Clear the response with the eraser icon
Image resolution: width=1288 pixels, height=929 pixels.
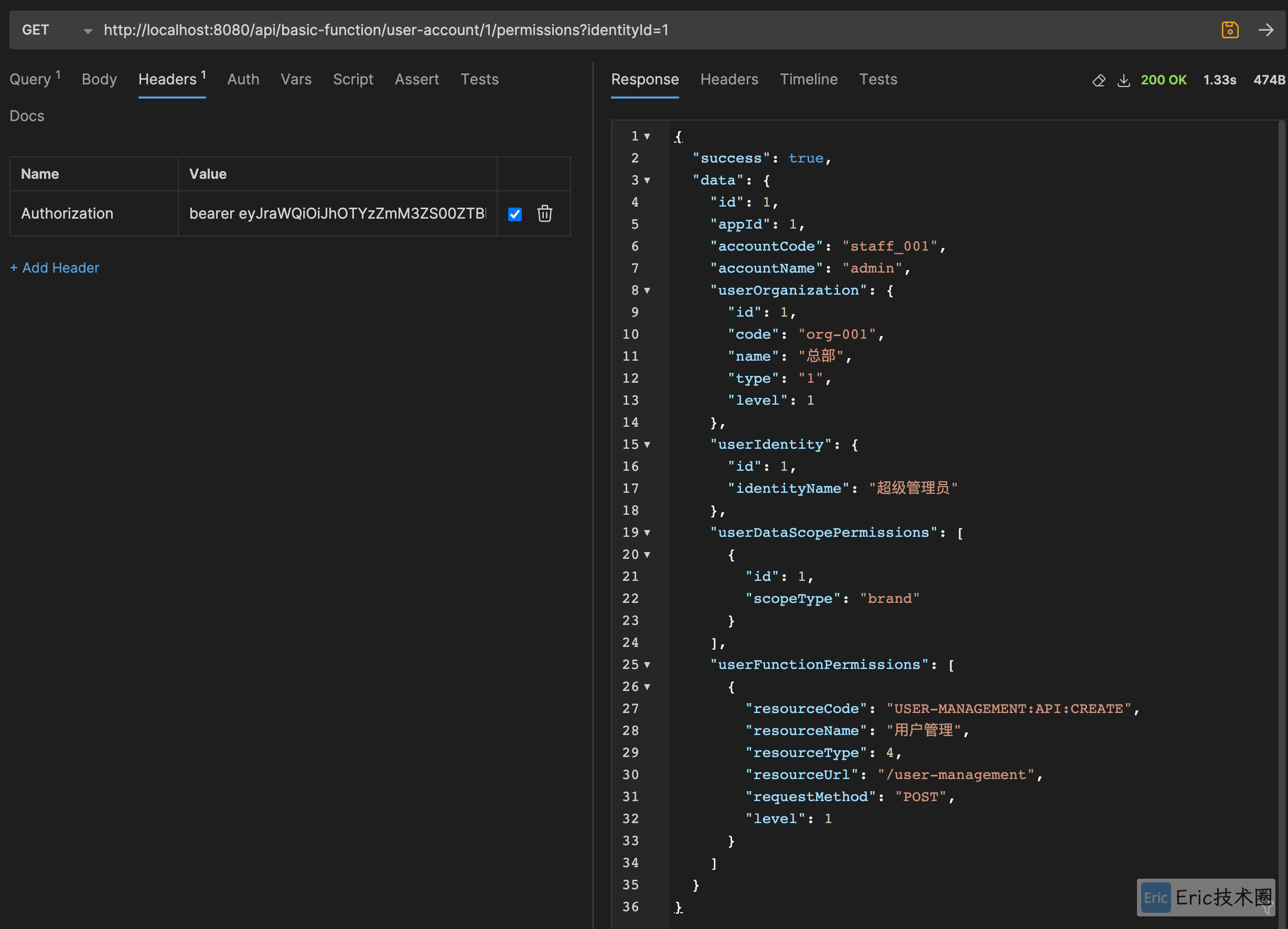pyautogui.click(x=1098, y=80)
